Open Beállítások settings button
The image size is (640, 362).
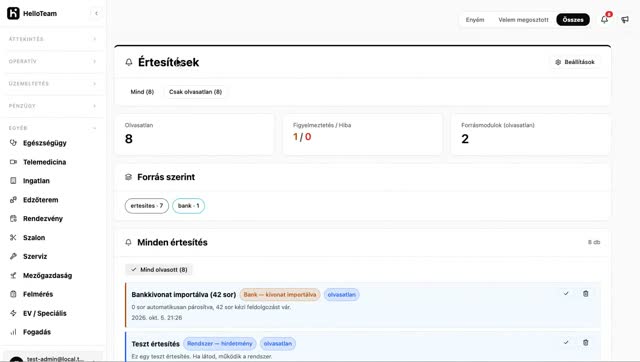point(575,62)
